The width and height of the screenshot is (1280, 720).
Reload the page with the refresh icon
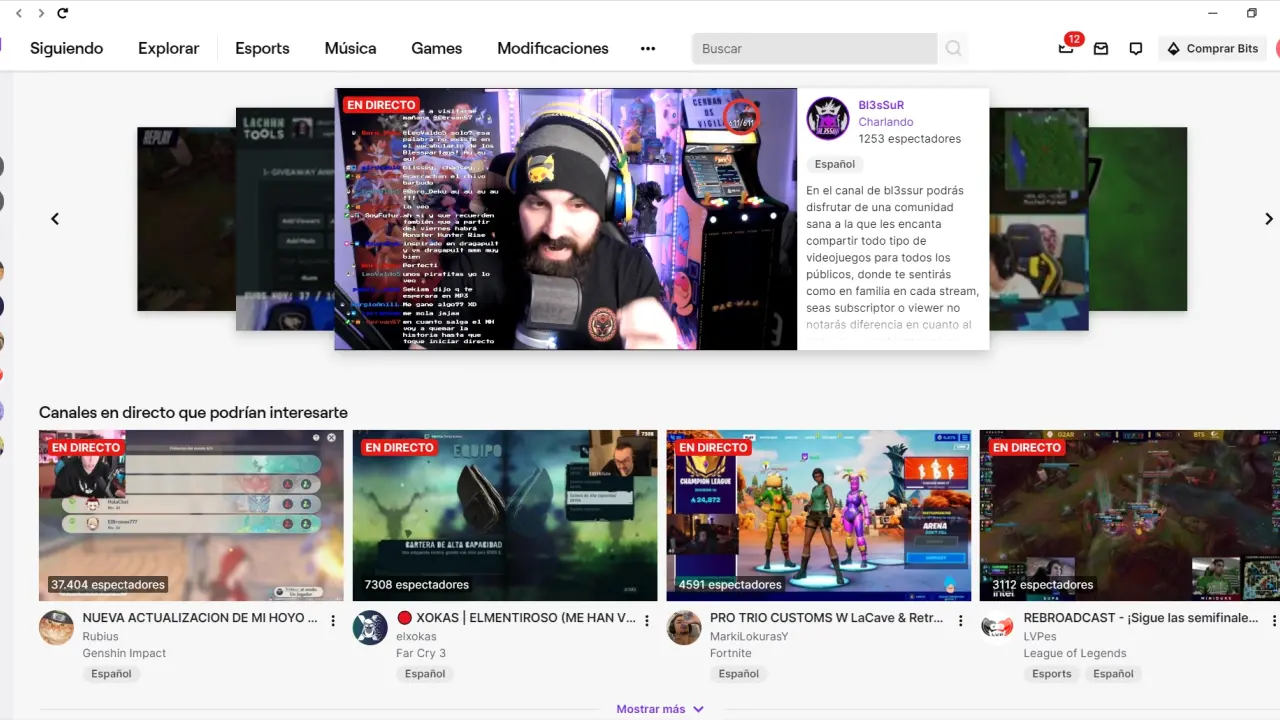point(63,13)
